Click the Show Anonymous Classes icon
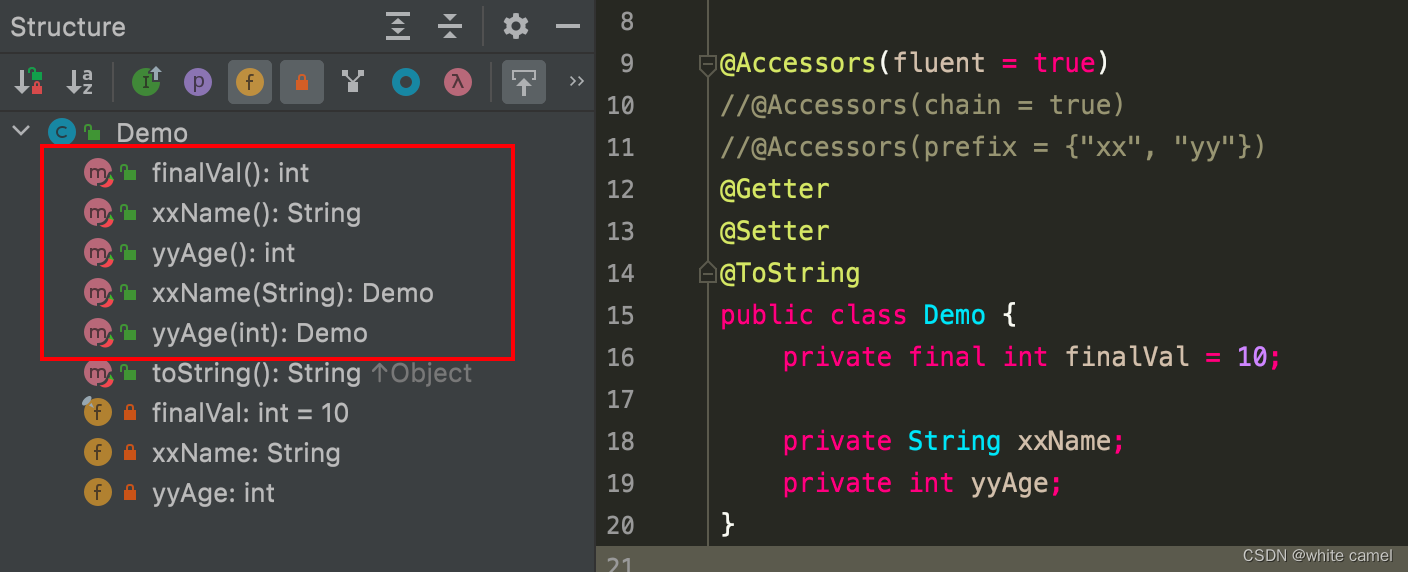This screenshot has width=1408, height=572. (405, 82)
